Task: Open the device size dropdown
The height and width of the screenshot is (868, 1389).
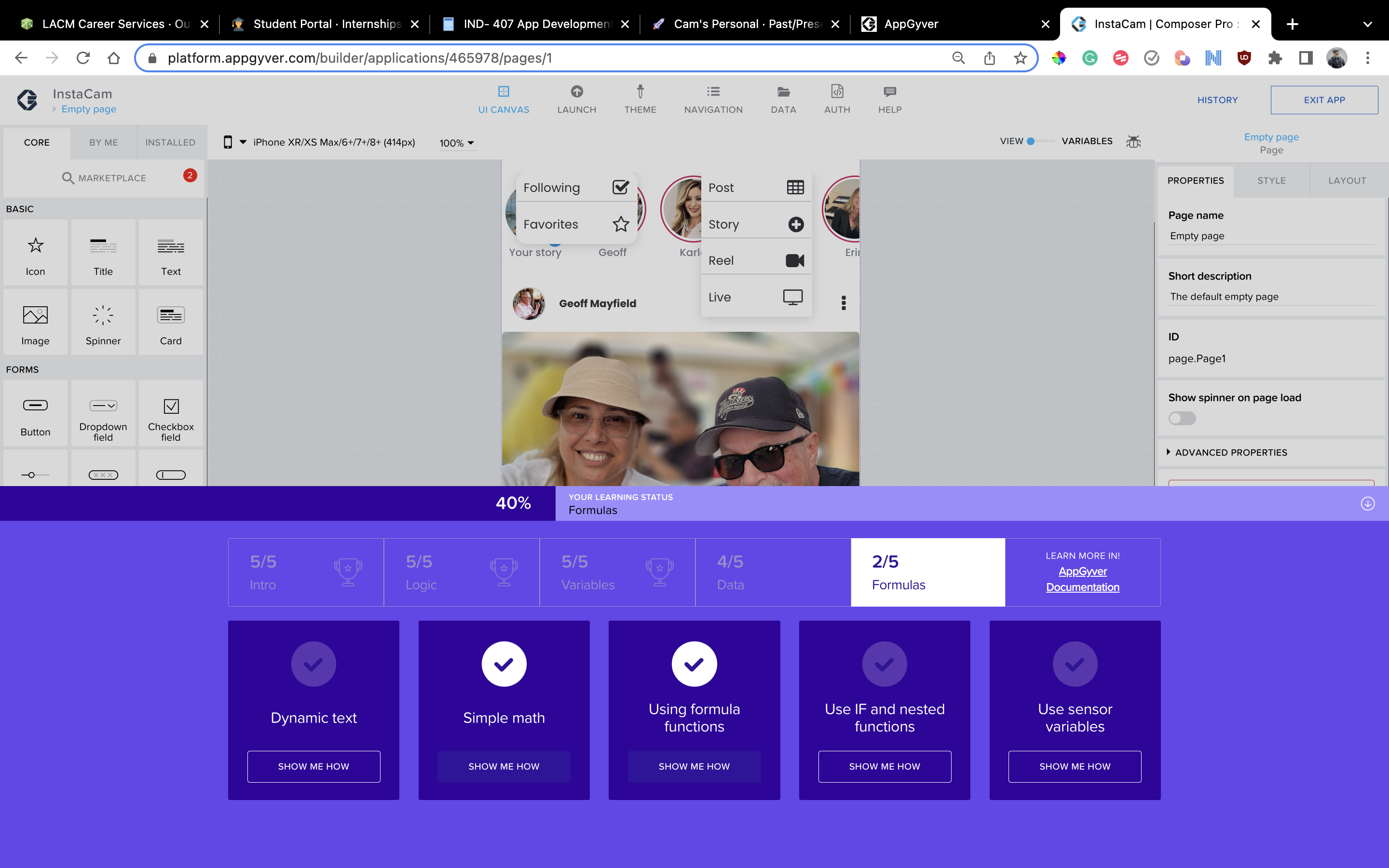Action: (242, 142)
